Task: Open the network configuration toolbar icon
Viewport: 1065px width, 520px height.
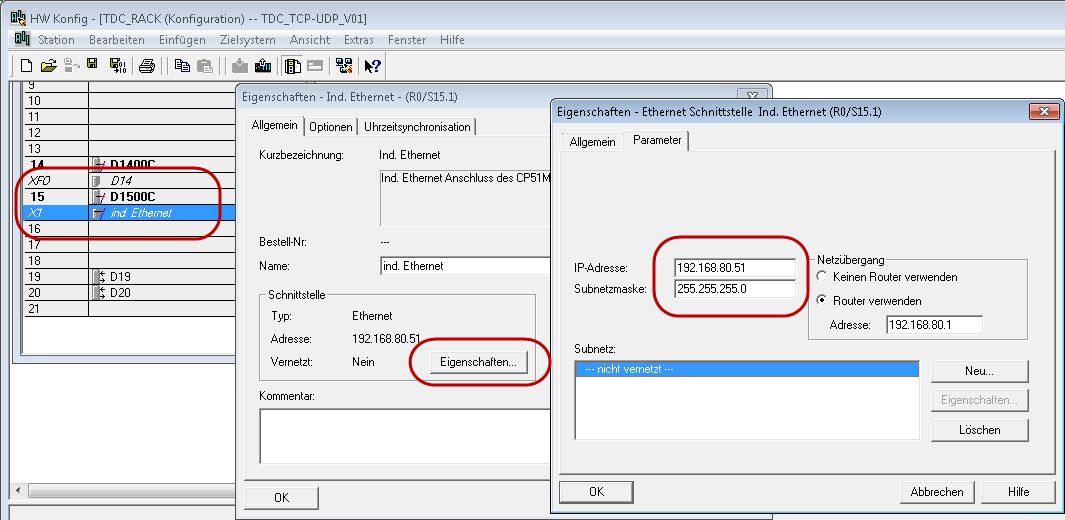Action: click(x=343, y=66)
